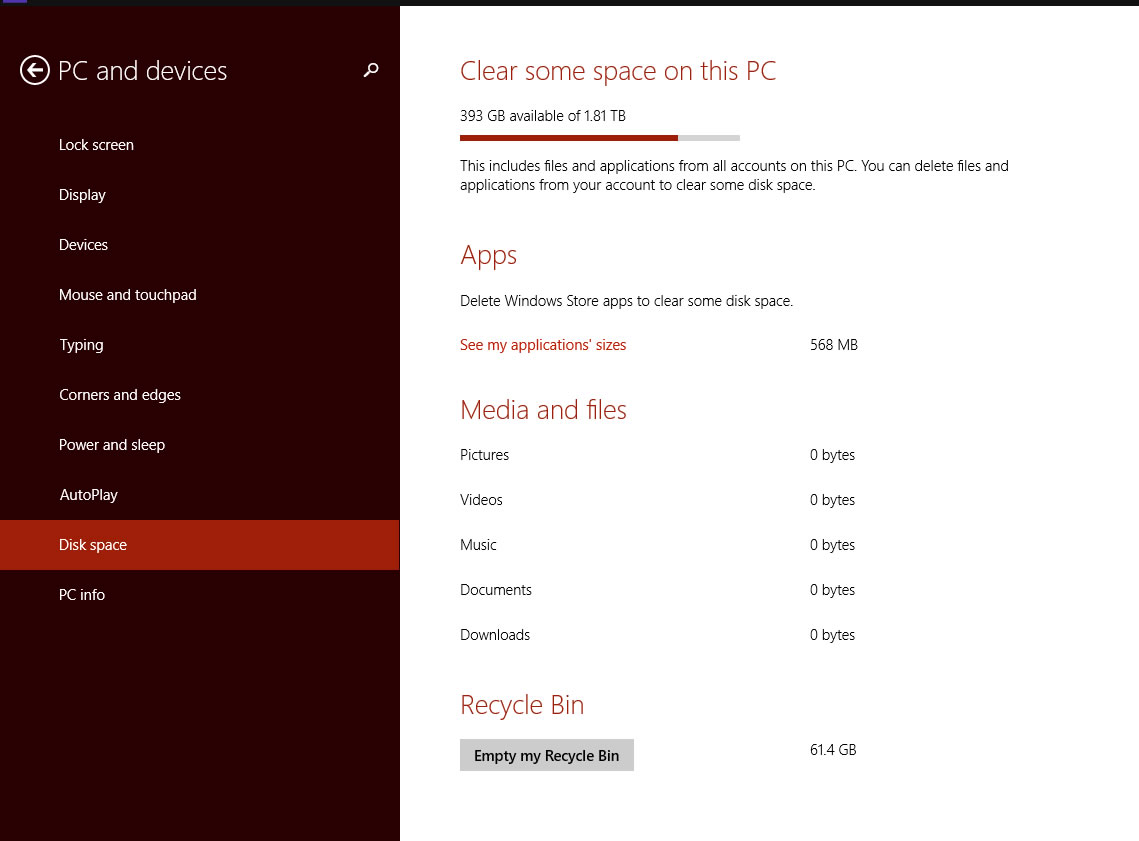1139x841 pixels.
Task: Open Corners and edges settings
Action: point(120,394)
